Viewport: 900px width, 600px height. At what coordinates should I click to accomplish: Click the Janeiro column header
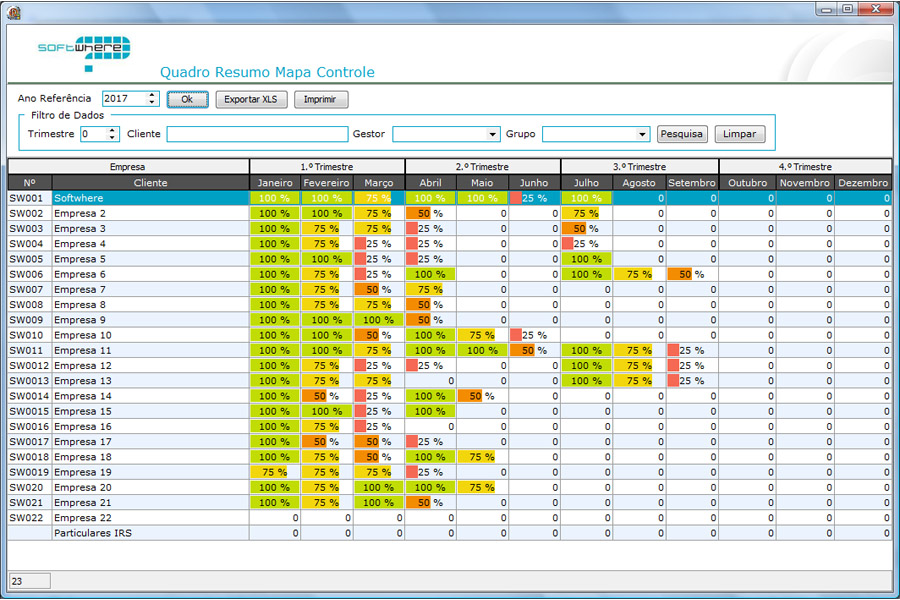(x=275, y=183)
